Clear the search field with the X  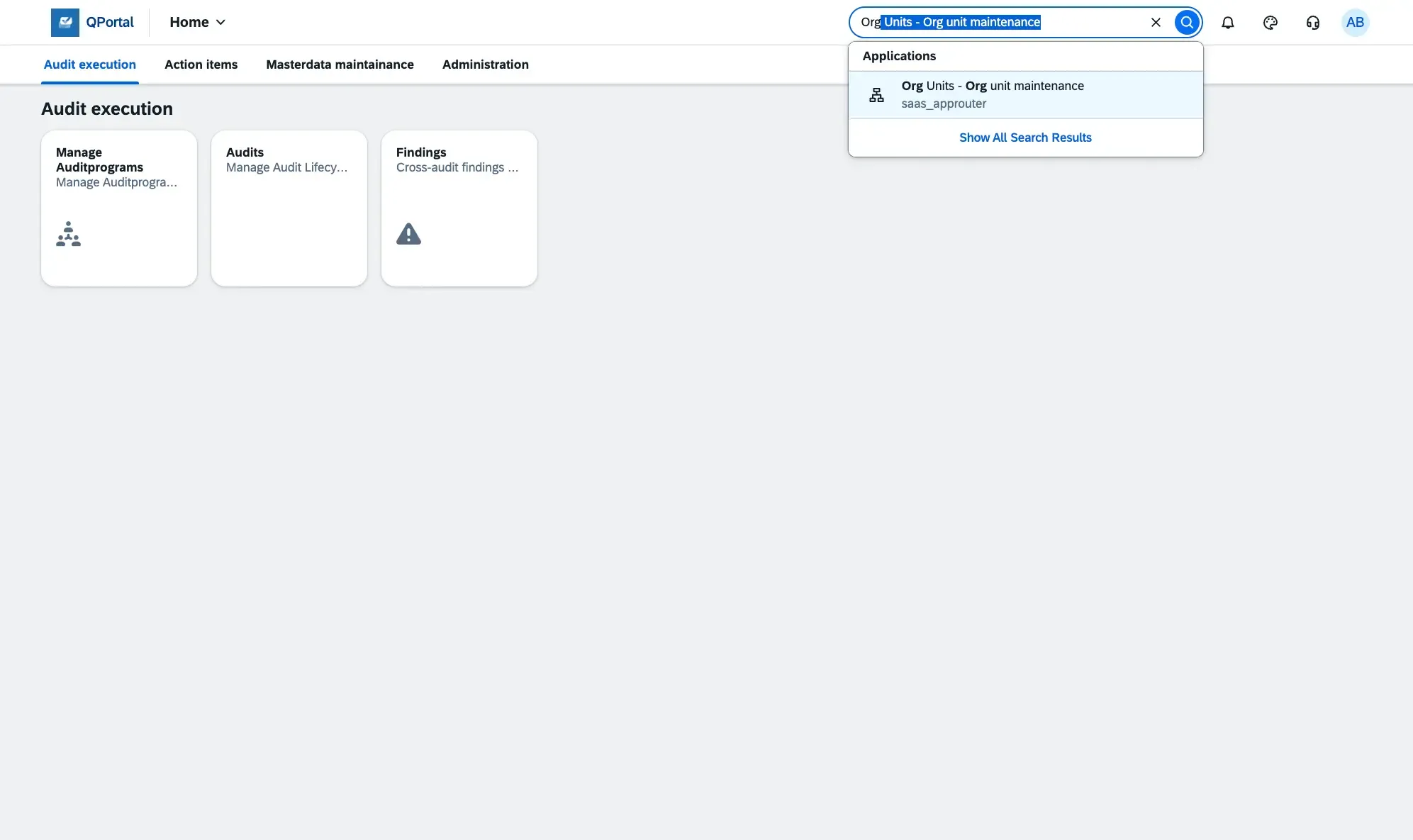[1156, 22]
